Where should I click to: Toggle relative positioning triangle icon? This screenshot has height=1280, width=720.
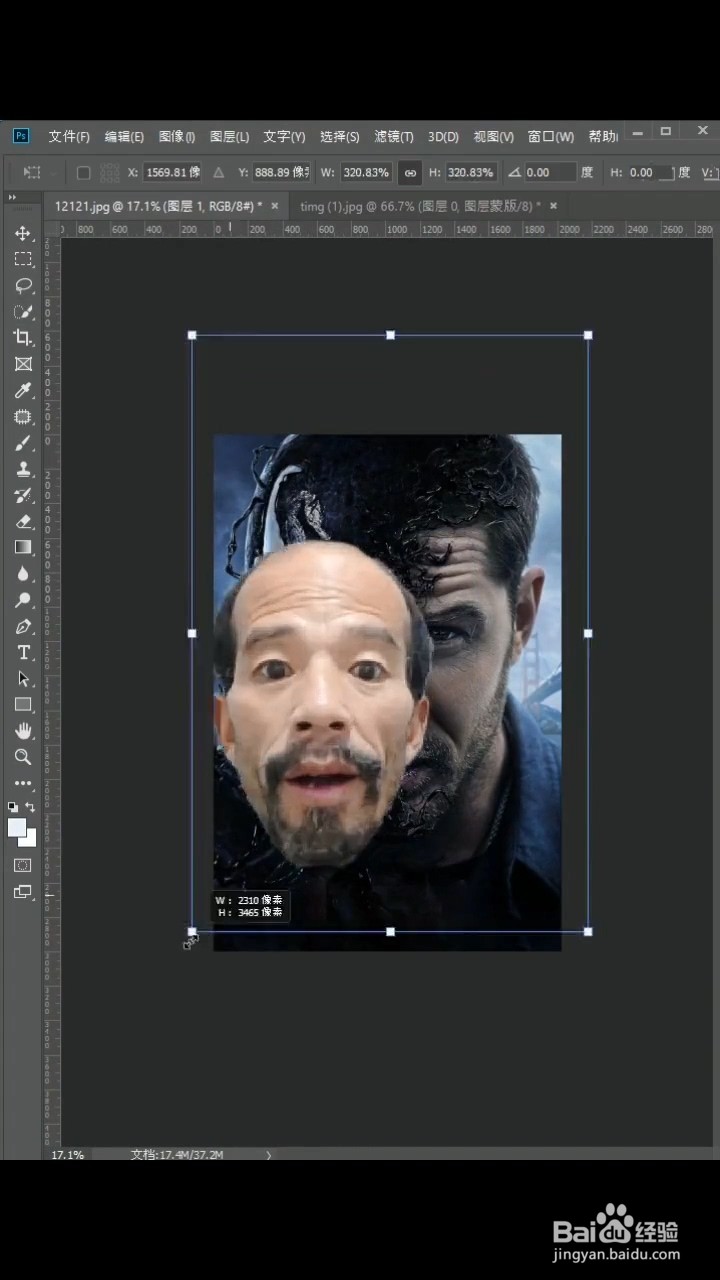pos(219,173)
